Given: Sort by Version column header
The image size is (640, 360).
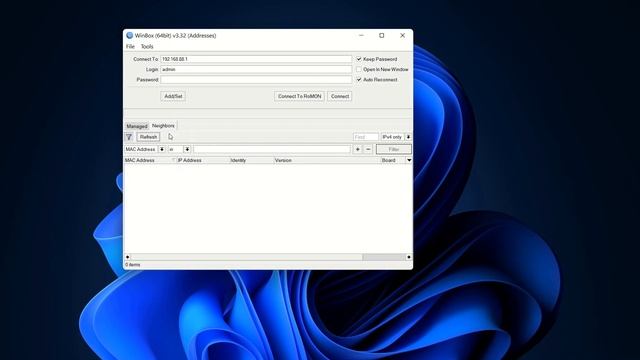Looking at the screenshot, I should pos(327,160).
